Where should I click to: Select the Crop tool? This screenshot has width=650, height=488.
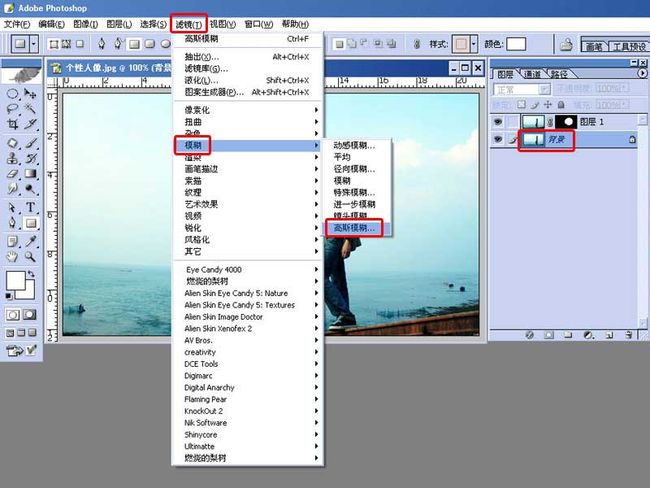point(12,124)
